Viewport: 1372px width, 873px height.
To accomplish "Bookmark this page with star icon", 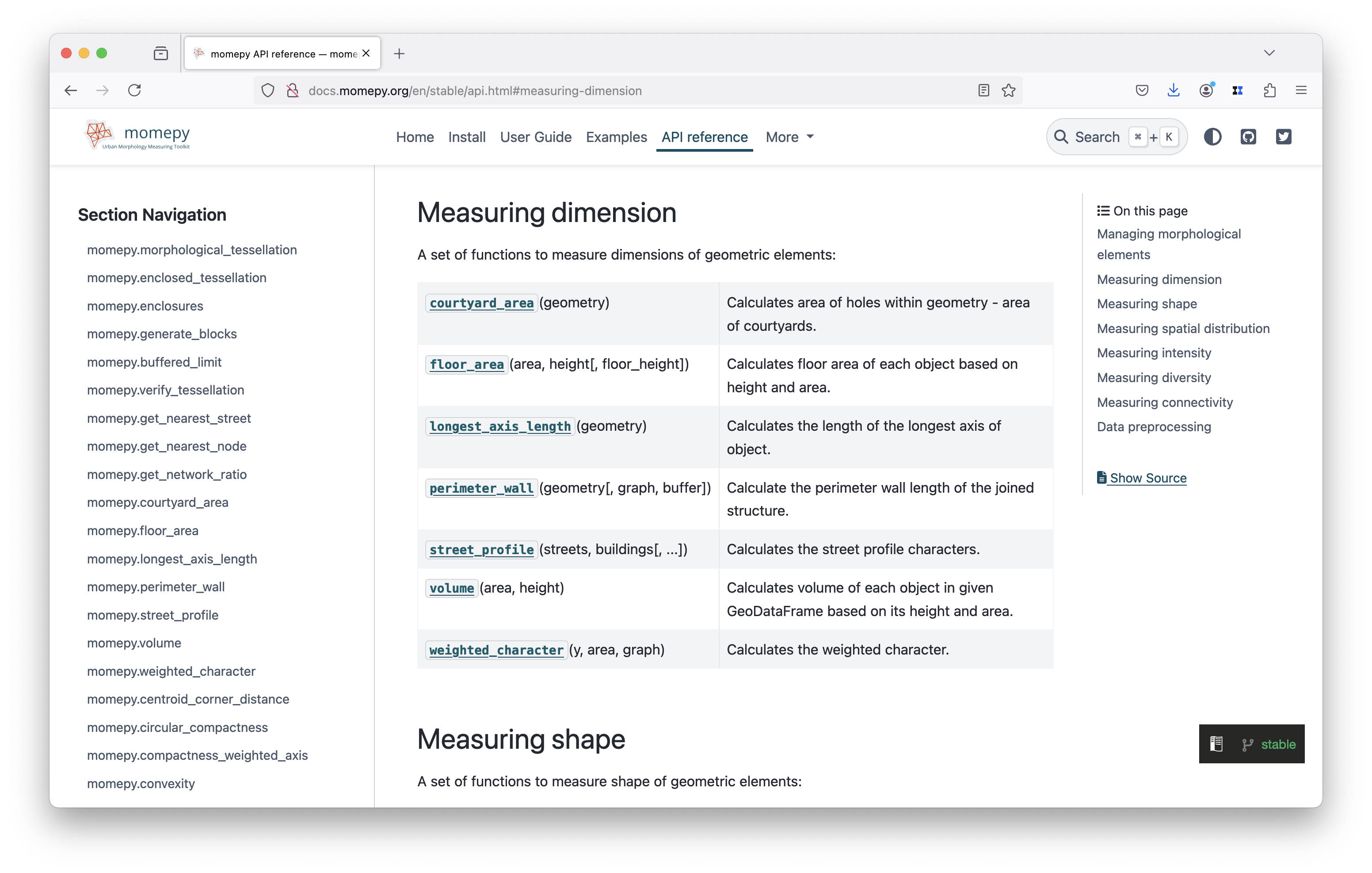I will [x=1008, y=90].
